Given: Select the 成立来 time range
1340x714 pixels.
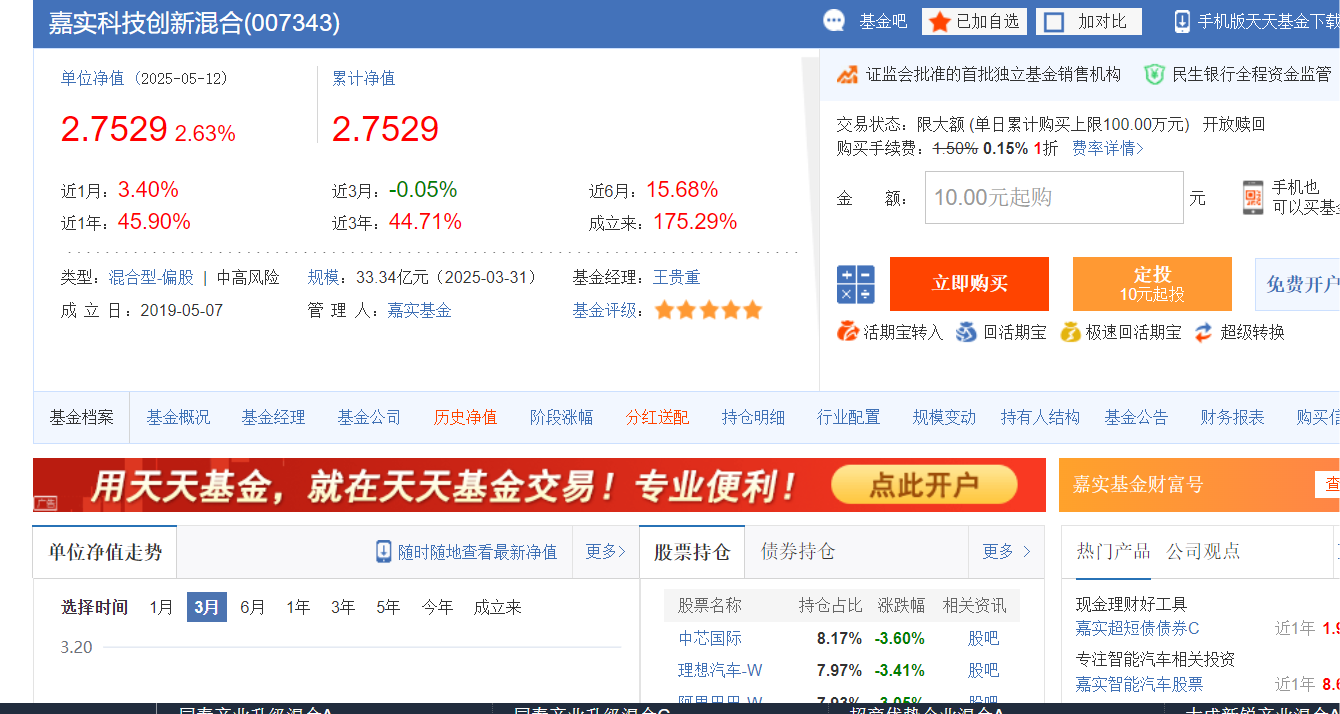Looking at the screenshot, I should tap(498, 607).
